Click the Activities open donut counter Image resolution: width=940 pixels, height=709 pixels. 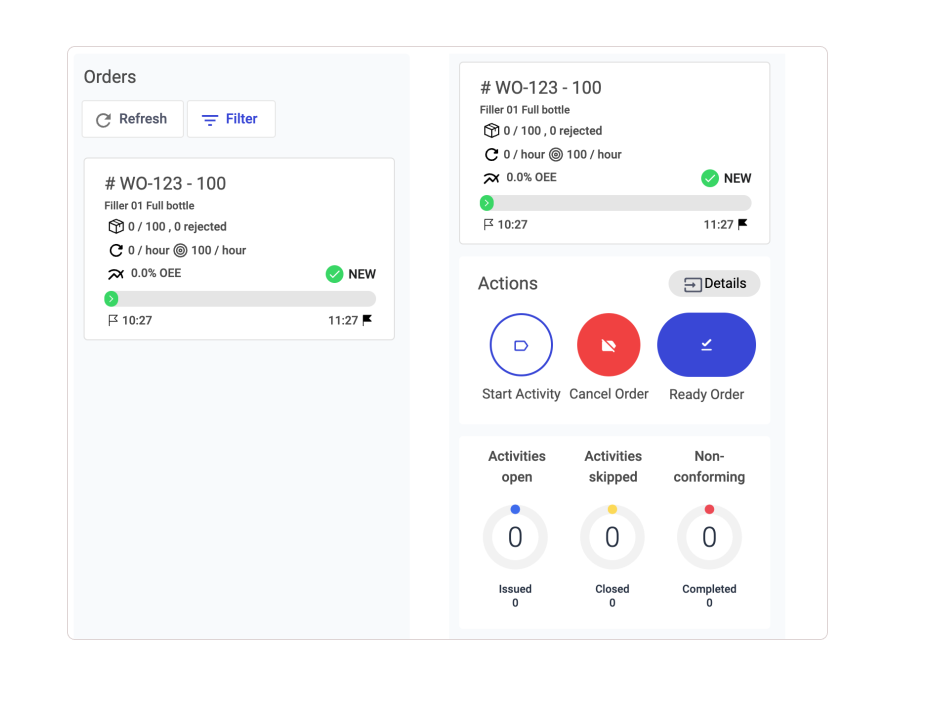(515, 538)
